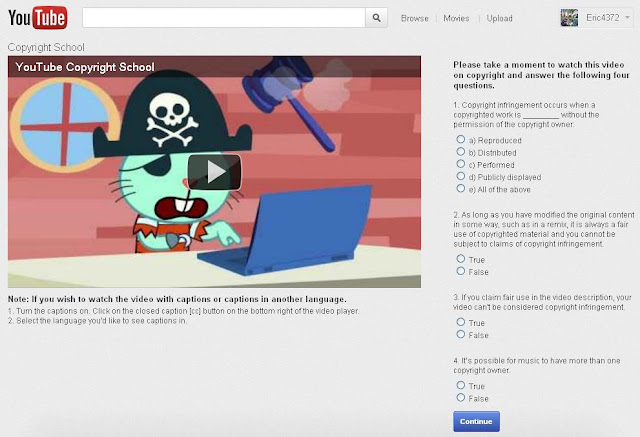Click the Eric4372 username
The image size is (640, 437).
click(x=602, y=18)
